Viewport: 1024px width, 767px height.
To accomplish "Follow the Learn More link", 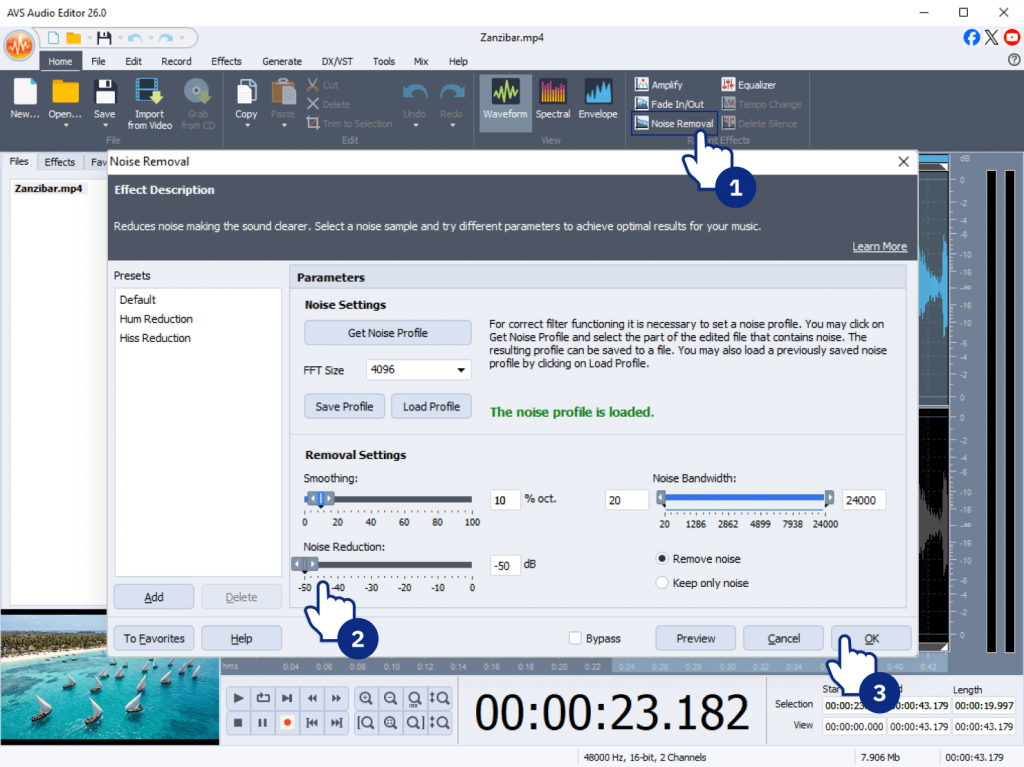I will [x=879, y=247].
